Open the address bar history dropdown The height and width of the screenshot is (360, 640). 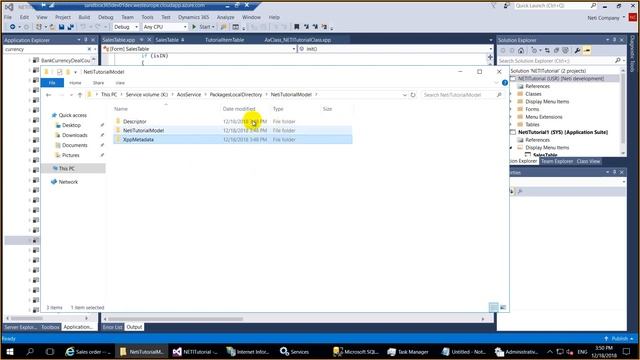pyautogui.click(x=404, y=95)
